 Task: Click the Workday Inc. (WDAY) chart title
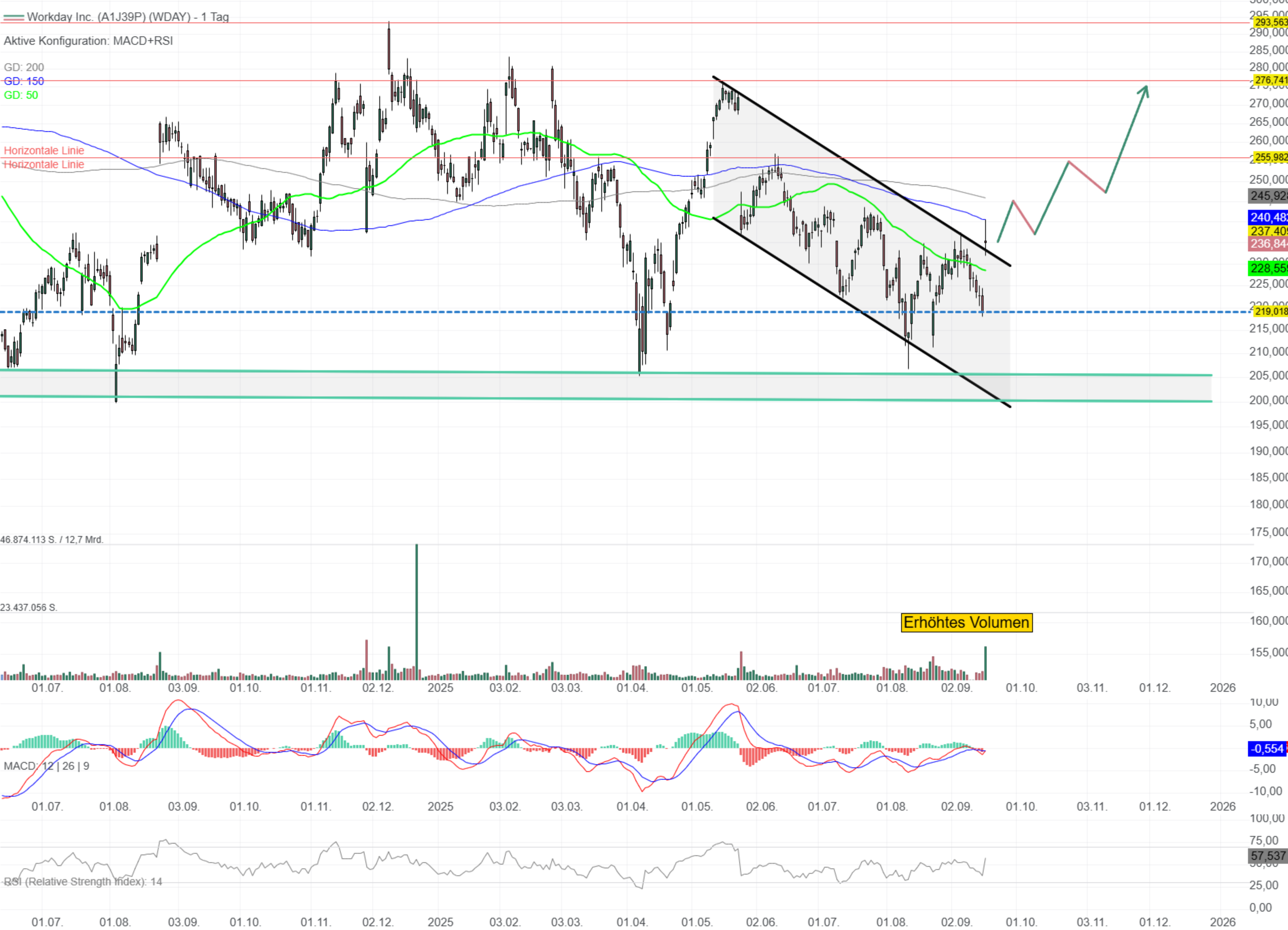[128, 17]
